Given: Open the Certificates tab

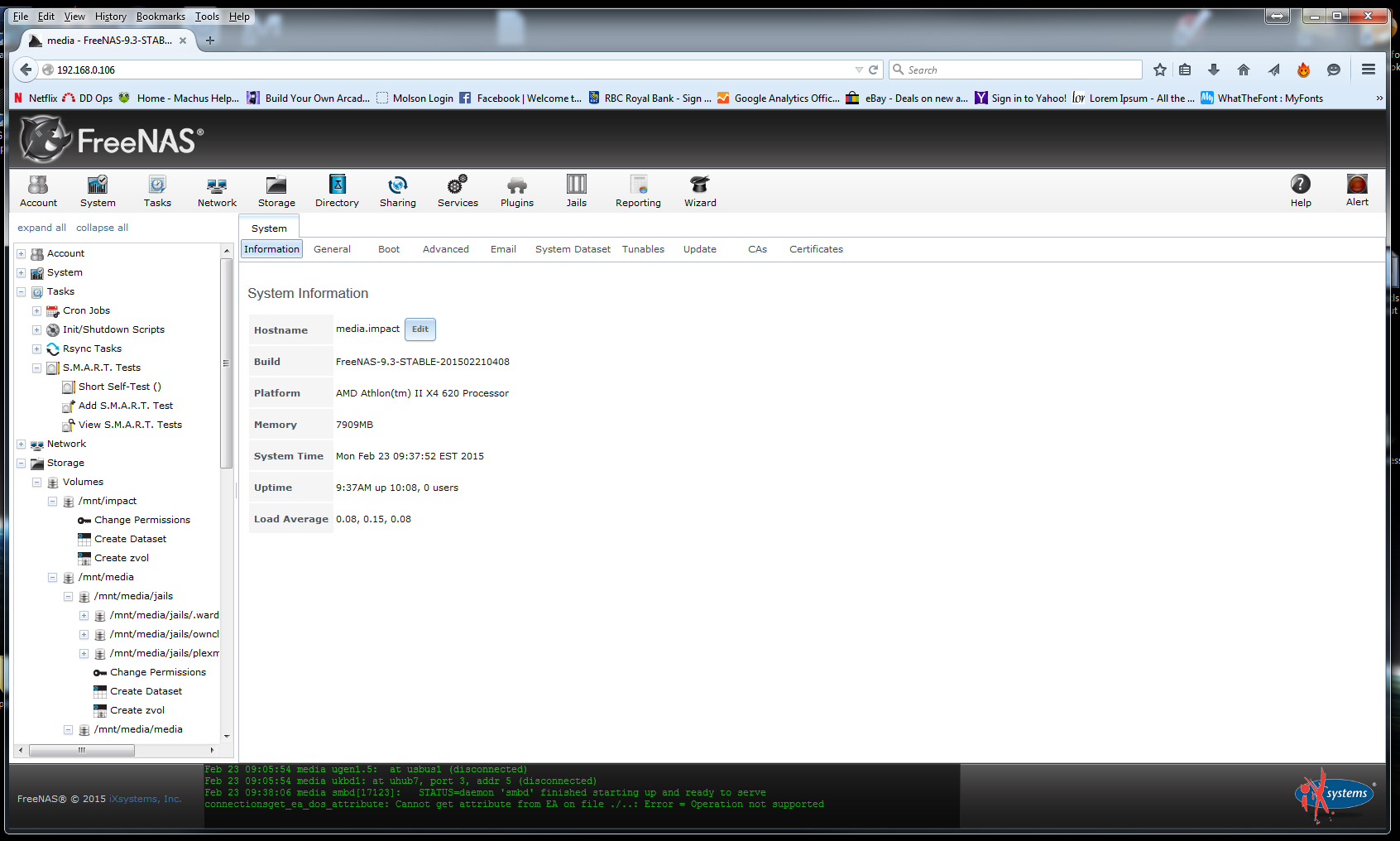Looking at the screenshot, I should pyautogui.click(x=816, y=249).
